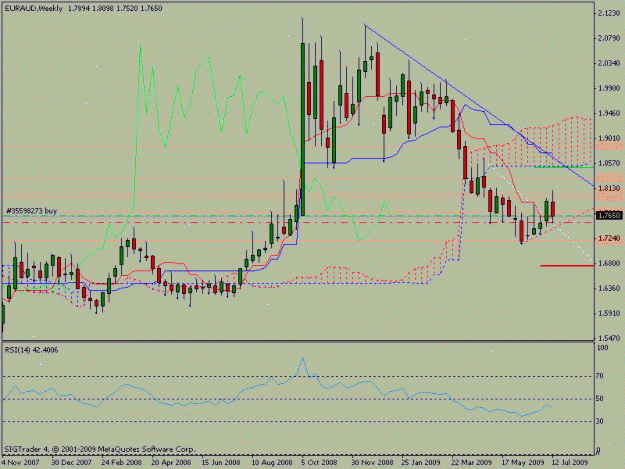Screen dimensions: 625x469
Task: Click the current price tag 1.7650
Action: (609, 215)
